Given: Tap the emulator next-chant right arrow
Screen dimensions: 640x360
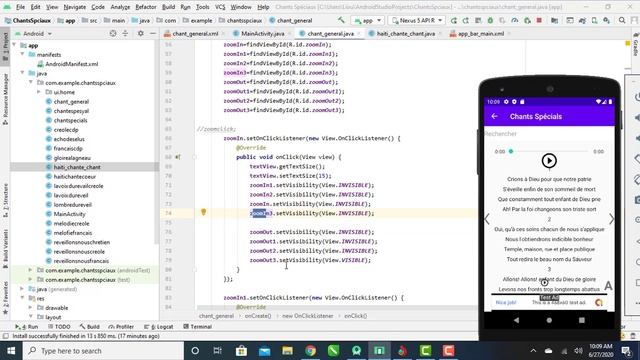Looking at the screenshot, I should (611, 219).
